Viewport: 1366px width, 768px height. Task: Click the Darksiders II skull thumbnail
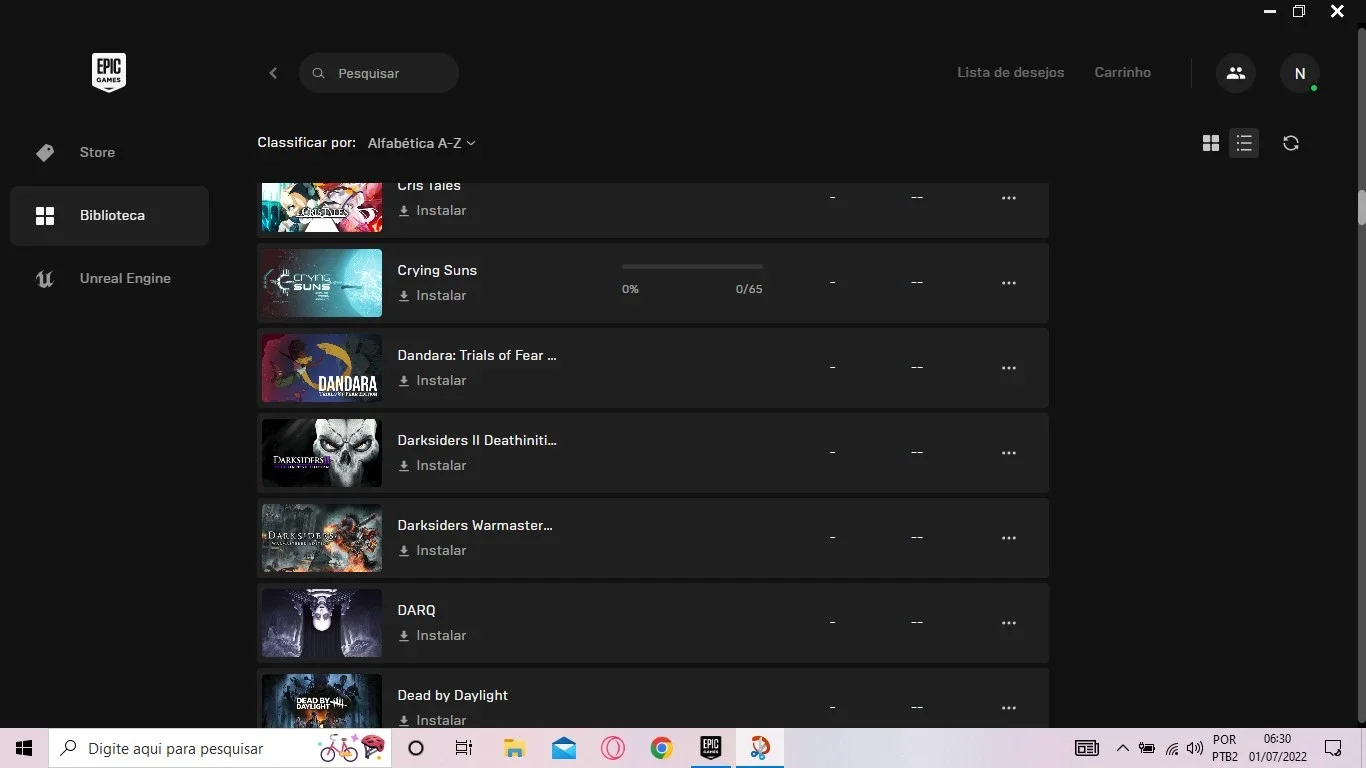point(322,453)
